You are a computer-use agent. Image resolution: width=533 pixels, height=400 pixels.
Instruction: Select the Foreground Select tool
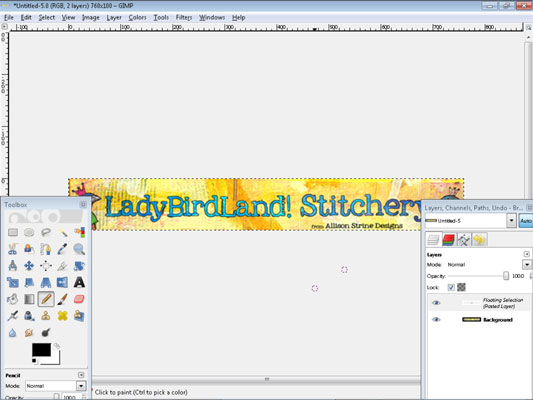point(29,249)
